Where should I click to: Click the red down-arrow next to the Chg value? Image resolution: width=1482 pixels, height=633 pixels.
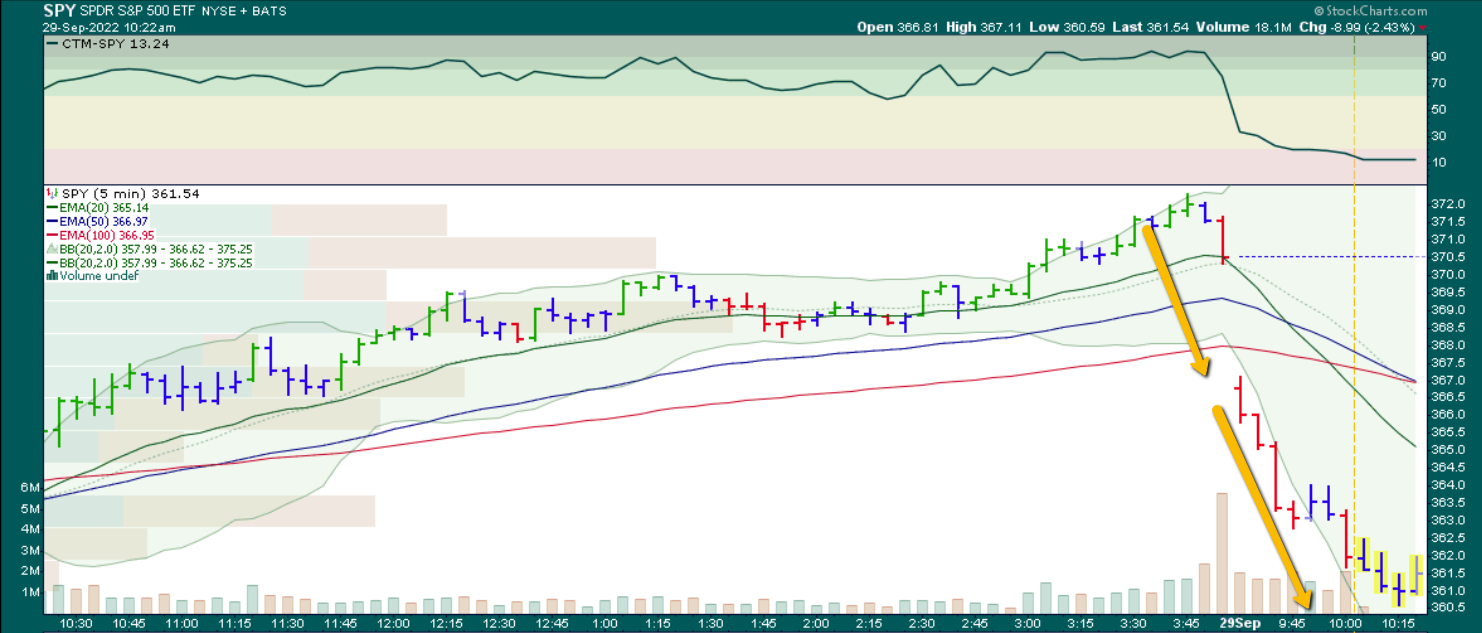pyautogui.click(x=1423, y=27)
